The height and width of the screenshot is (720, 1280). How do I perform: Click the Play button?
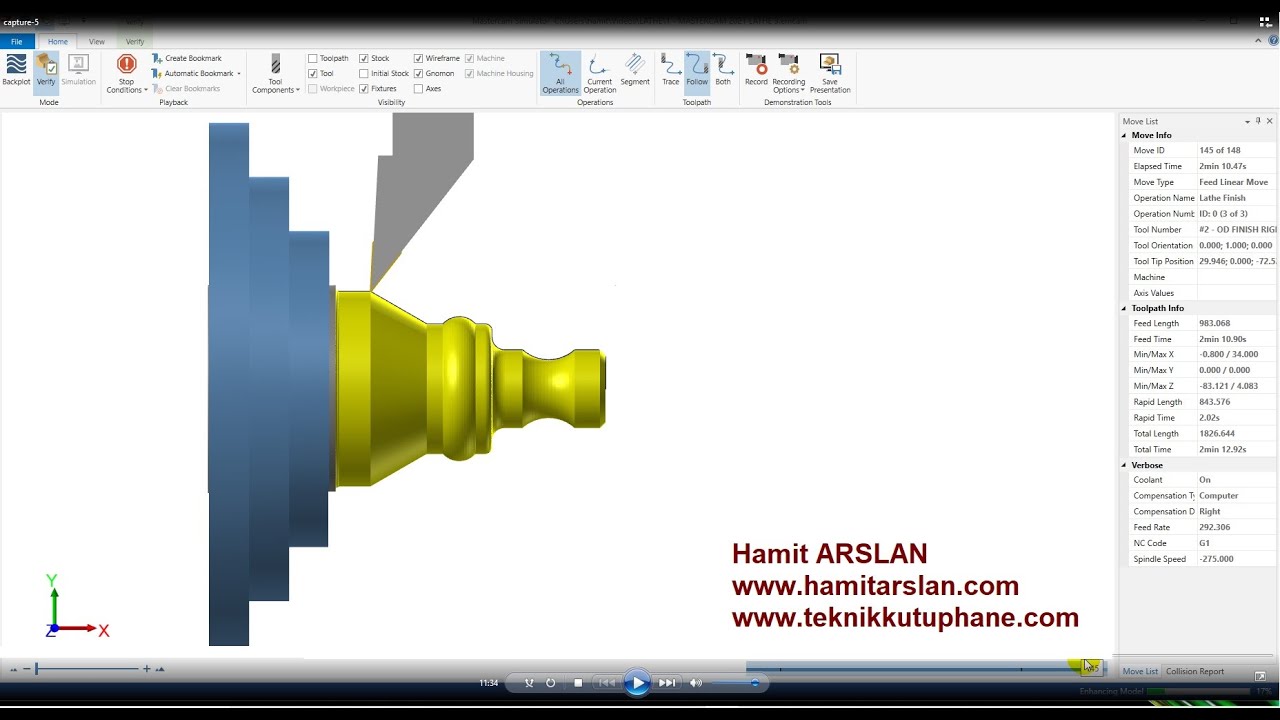(x=637, y=683)
